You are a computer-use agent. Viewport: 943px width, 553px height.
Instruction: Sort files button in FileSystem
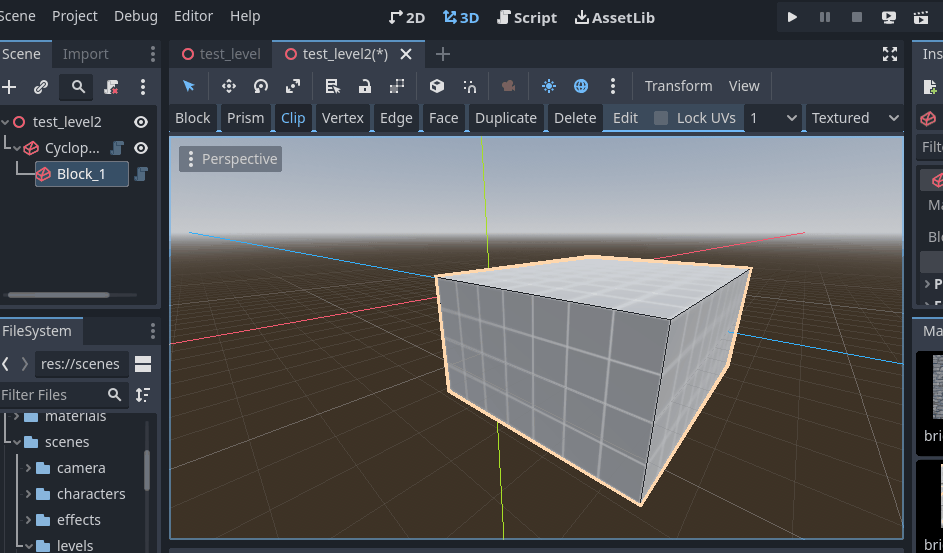[143, 395]
